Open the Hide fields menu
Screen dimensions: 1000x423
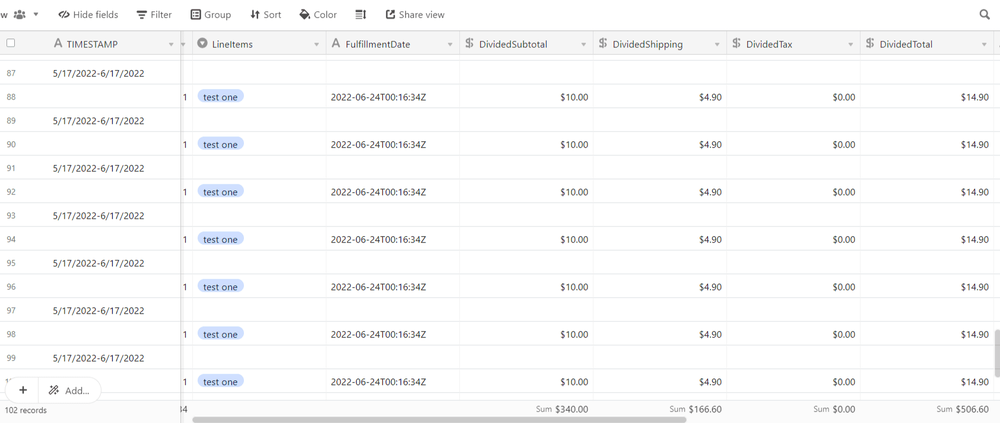tap(88, 15)
